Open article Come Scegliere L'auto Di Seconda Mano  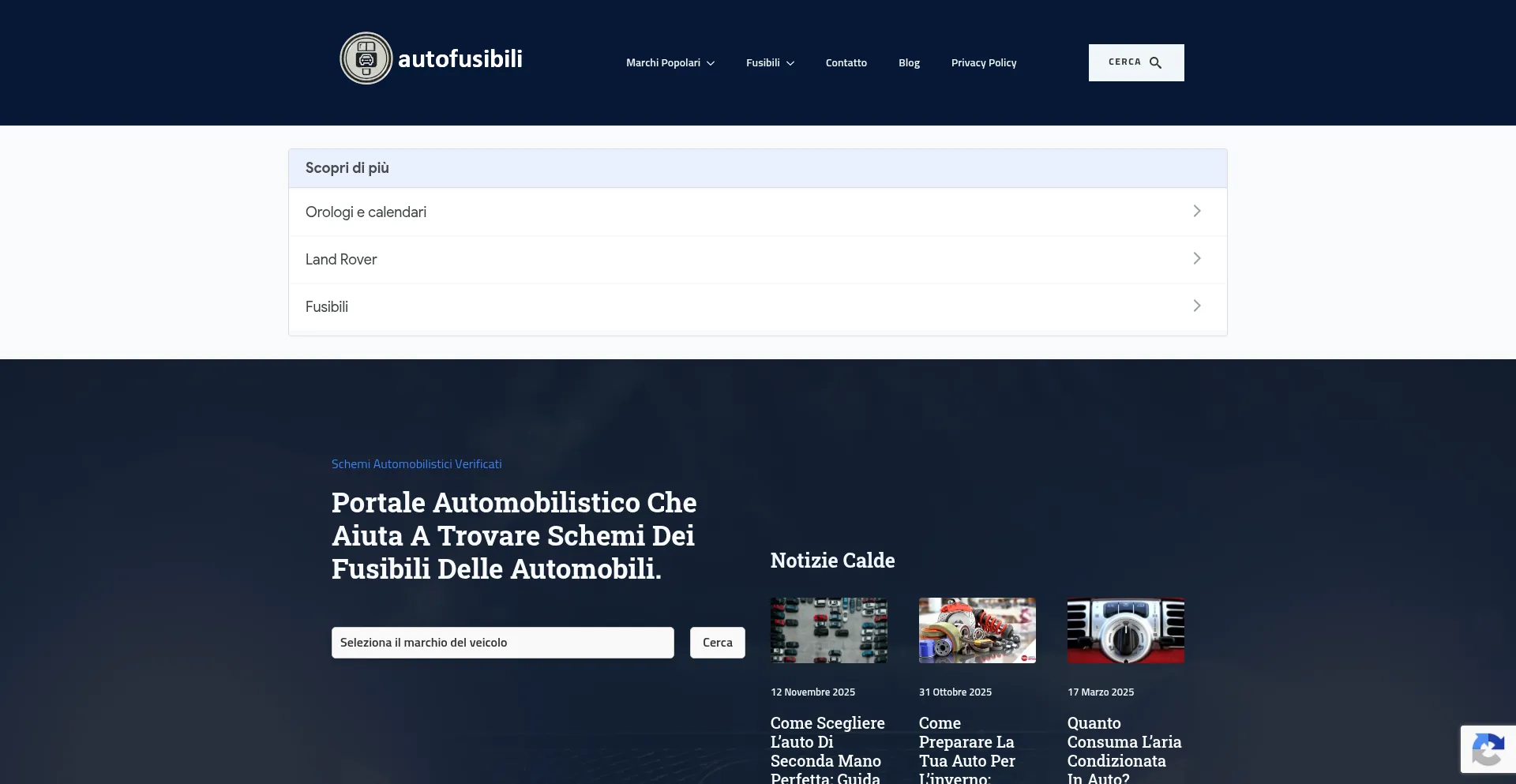[x=827, y=749]
